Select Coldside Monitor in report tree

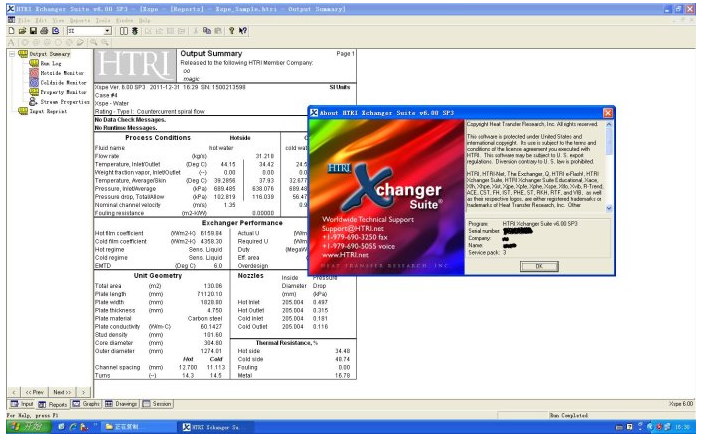[x=63, y=83]
